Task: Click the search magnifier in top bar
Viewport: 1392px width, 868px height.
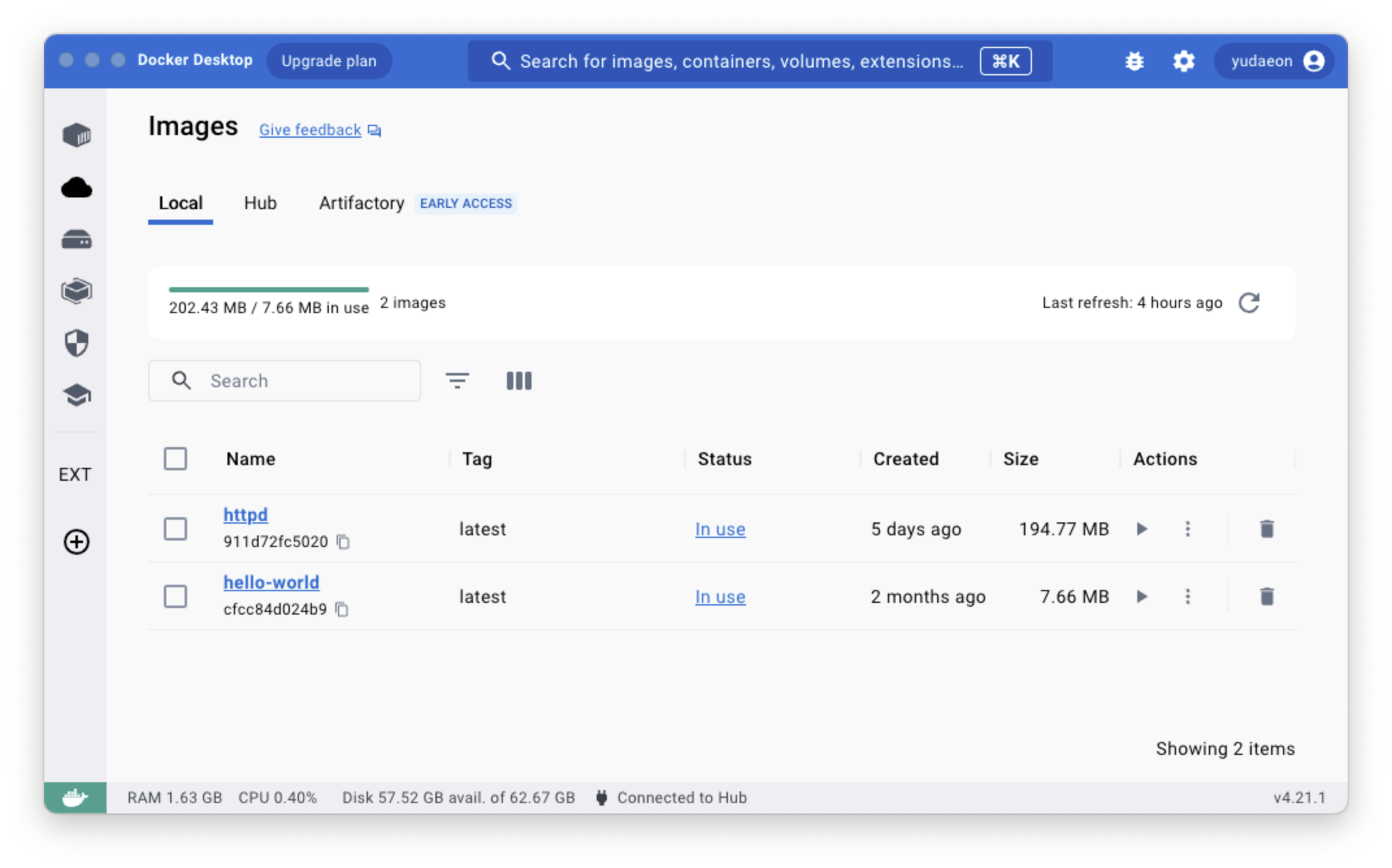Action: pos(500,61)
